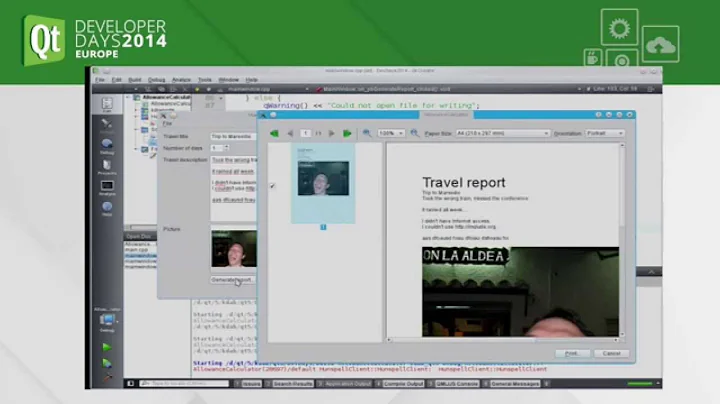This screenshot has height=404, width=720.
Task: Open Qt Creator Edit menu
Action: point(117,80)
